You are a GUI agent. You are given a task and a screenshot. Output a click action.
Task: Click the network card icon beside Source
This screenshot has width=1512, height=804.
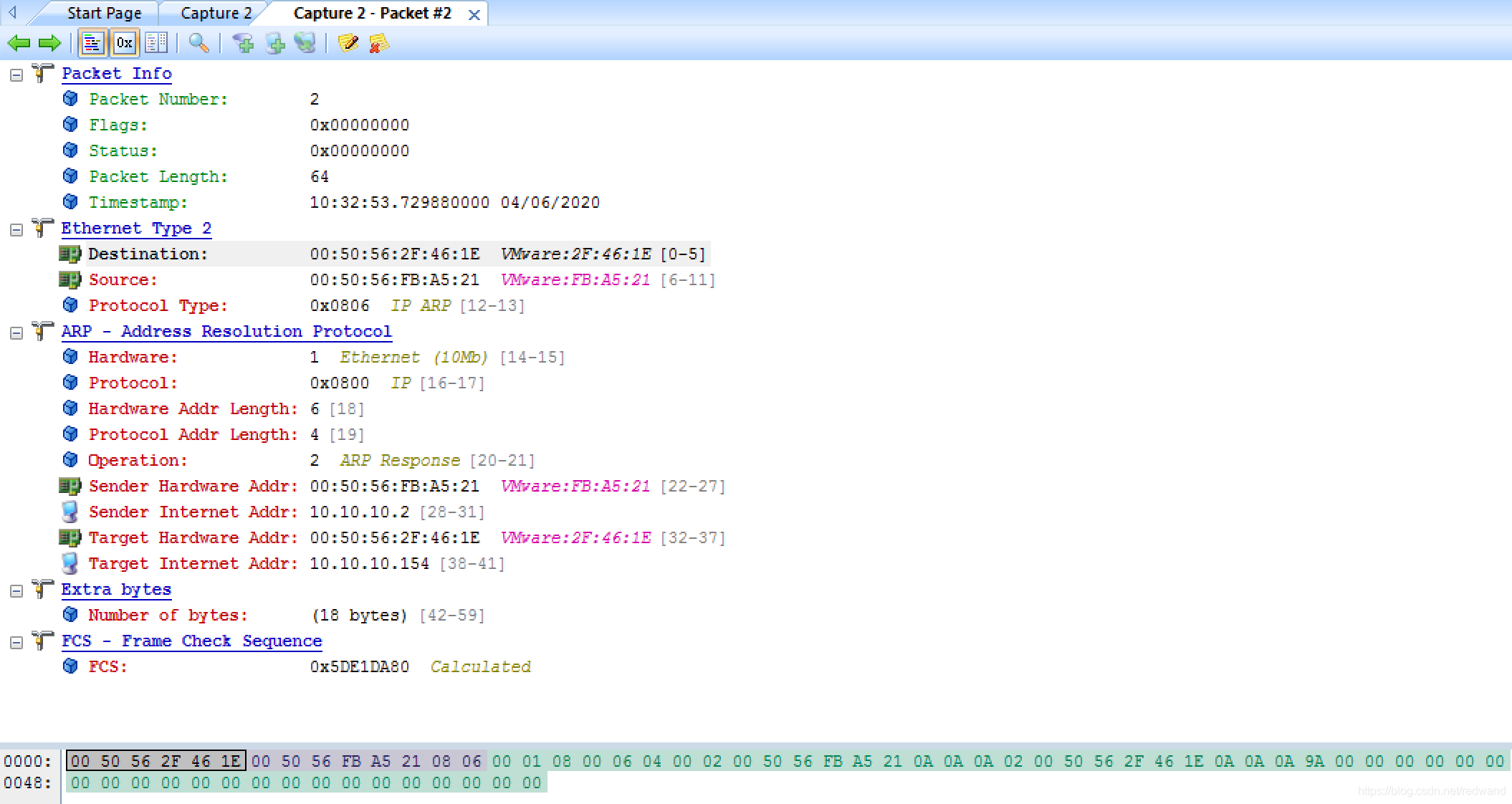click(x=70, y=279)
